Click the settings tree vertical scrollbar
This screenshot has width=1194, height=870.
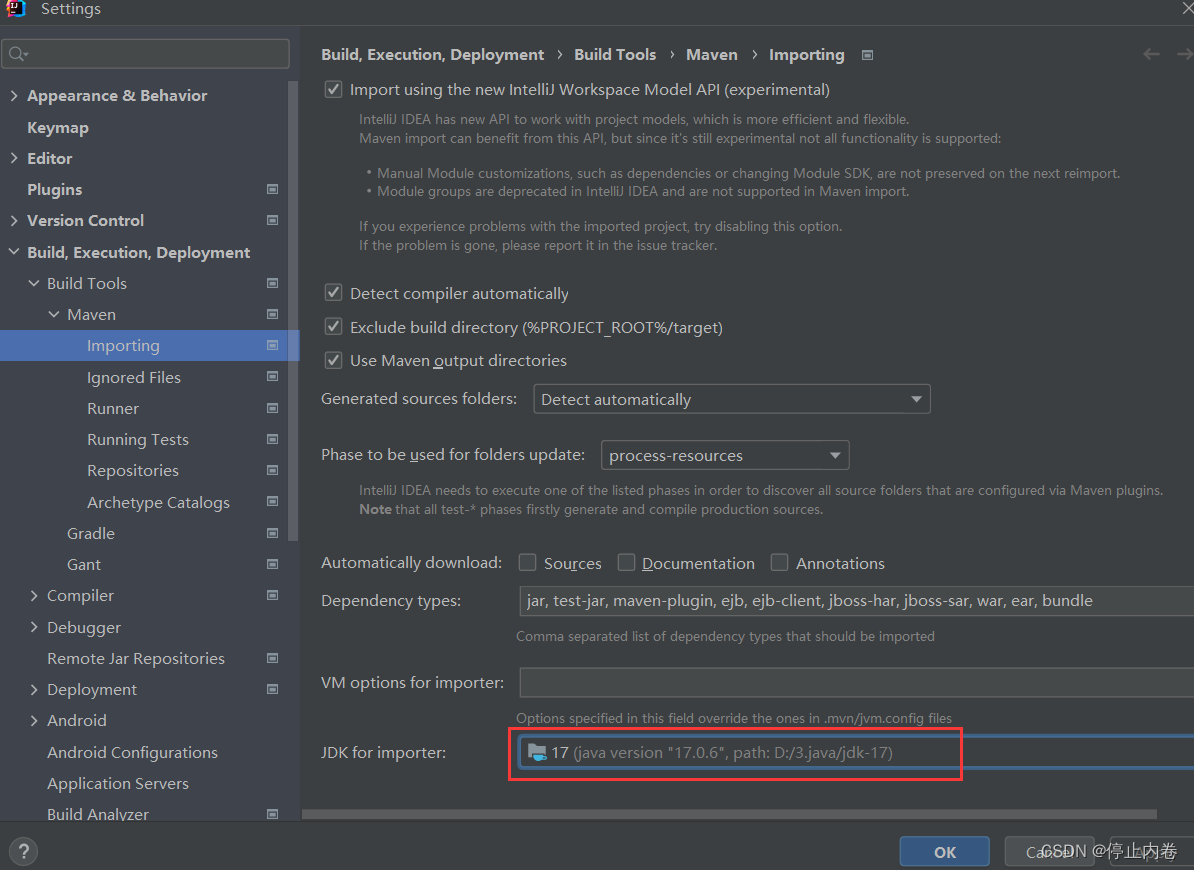[x=293, y=311]
